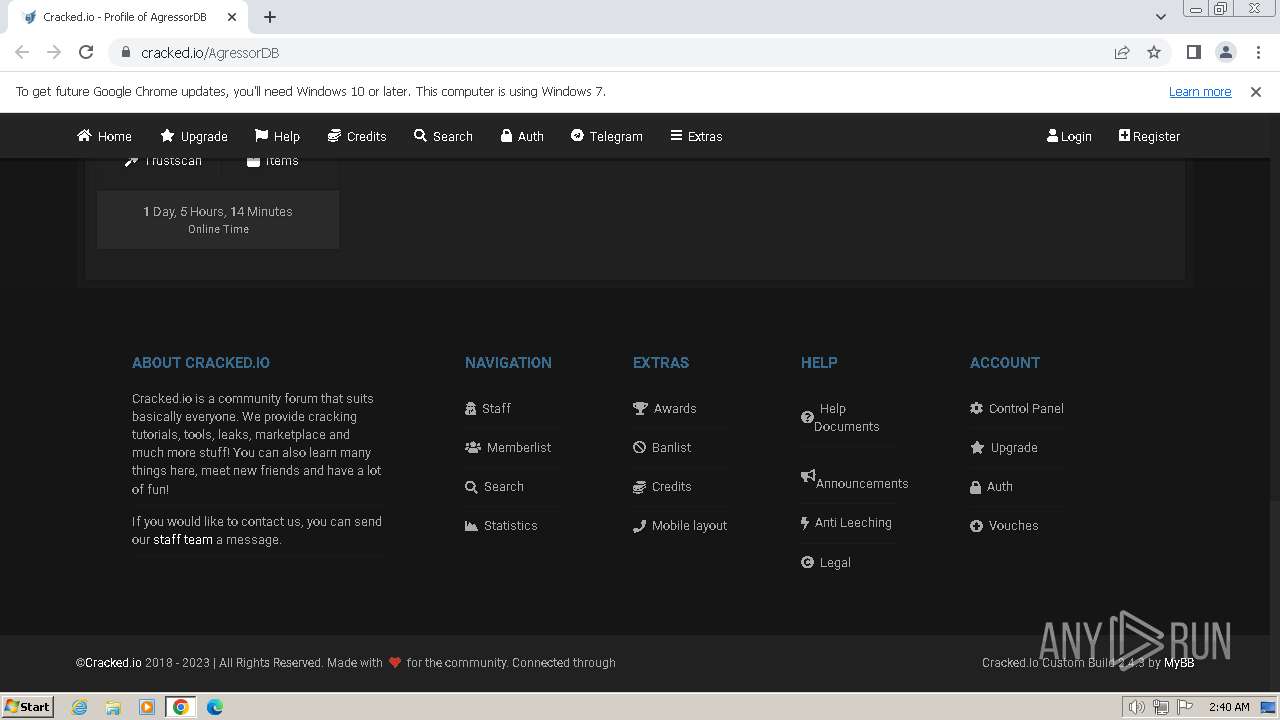Viewport: 1280px width, 720px height.
Task: Reload the current page
Action: click(x=86, y=52)
